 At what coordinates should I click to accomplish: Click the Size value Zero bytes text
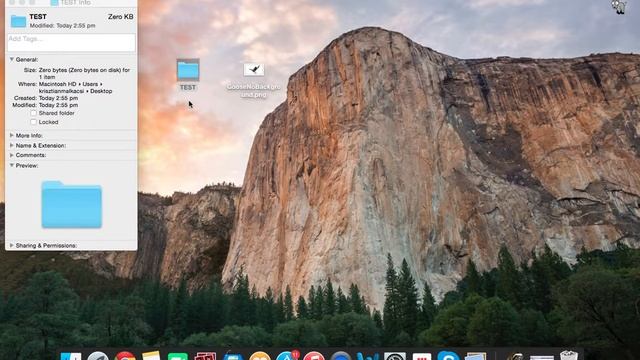(84, 73)
